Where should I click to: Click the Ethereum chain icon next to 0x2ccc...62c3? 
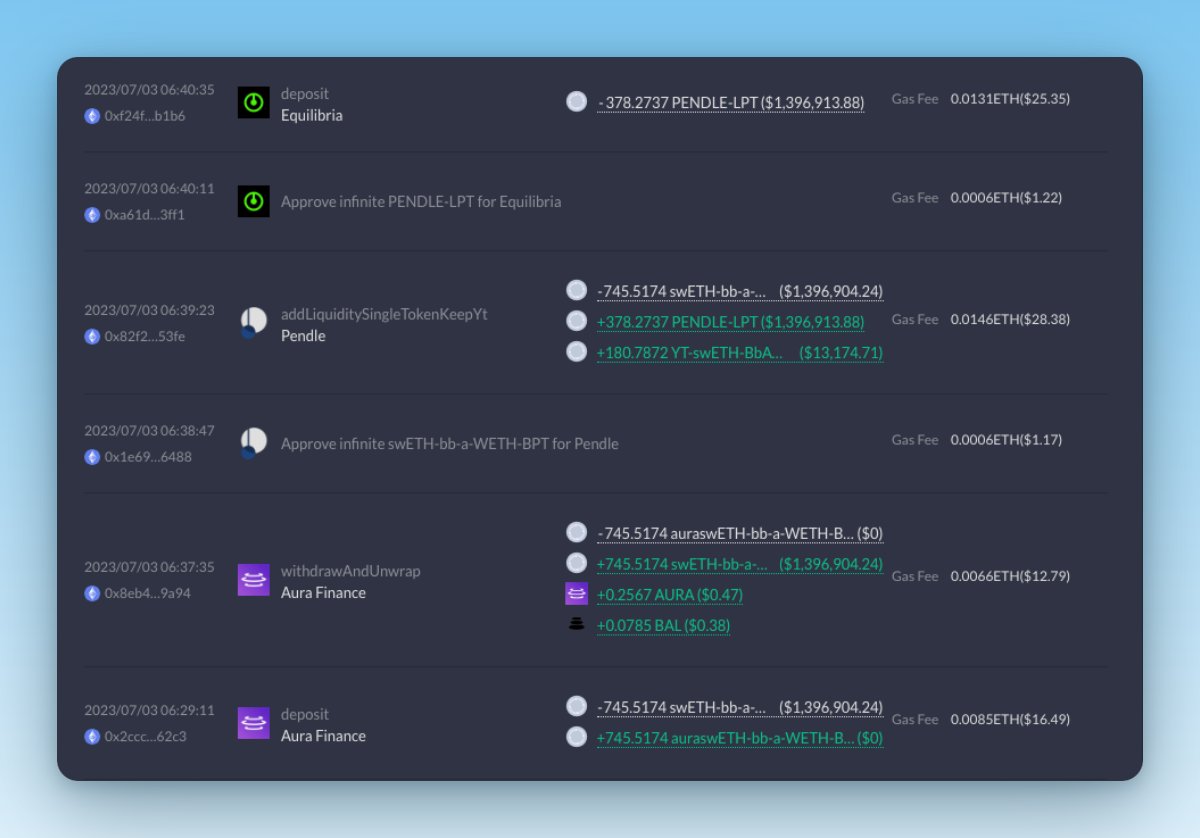[x=91, y=738]
